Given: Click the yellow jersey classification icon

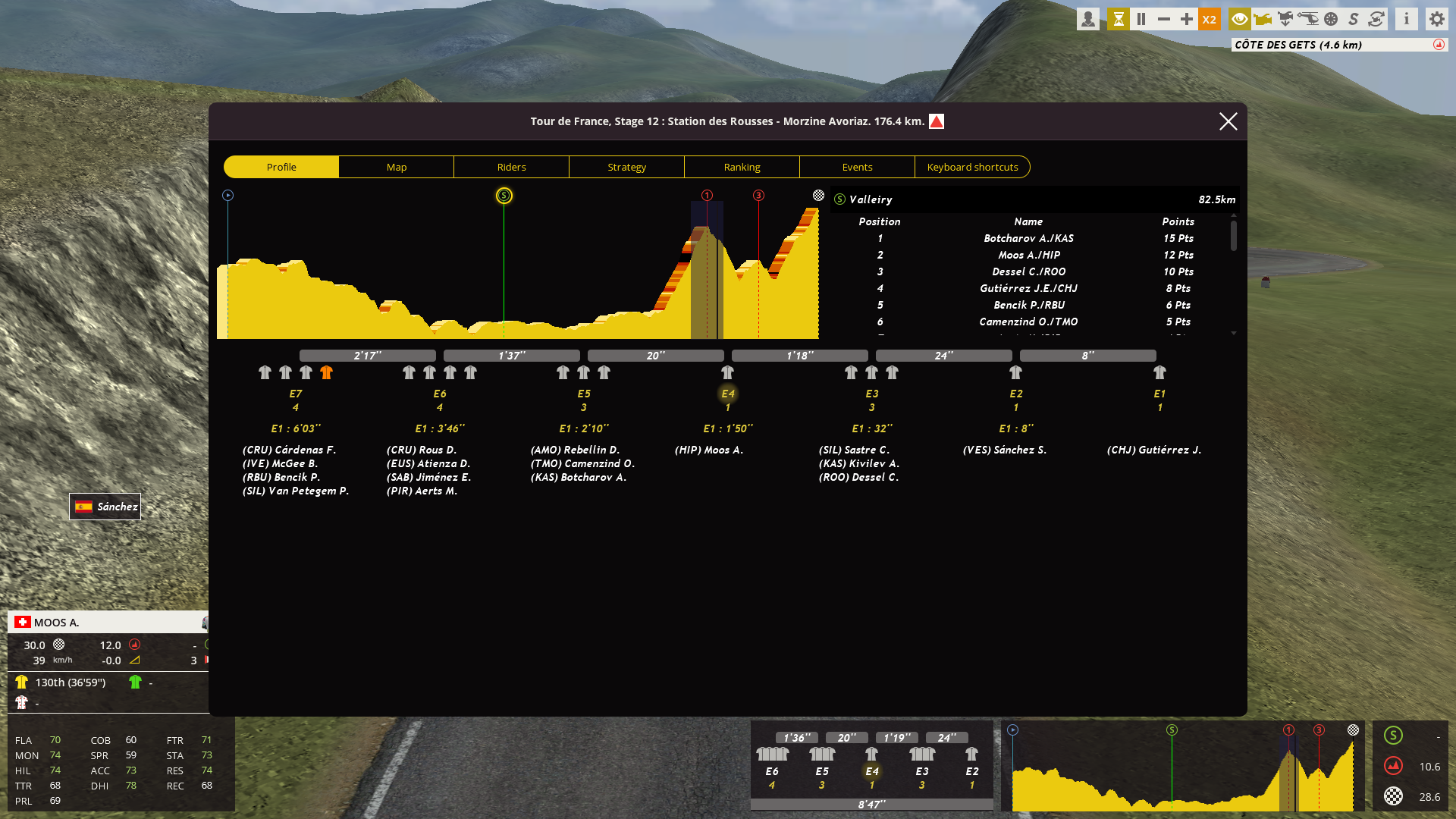Looking at the screenshot, I should pos(21,682).
